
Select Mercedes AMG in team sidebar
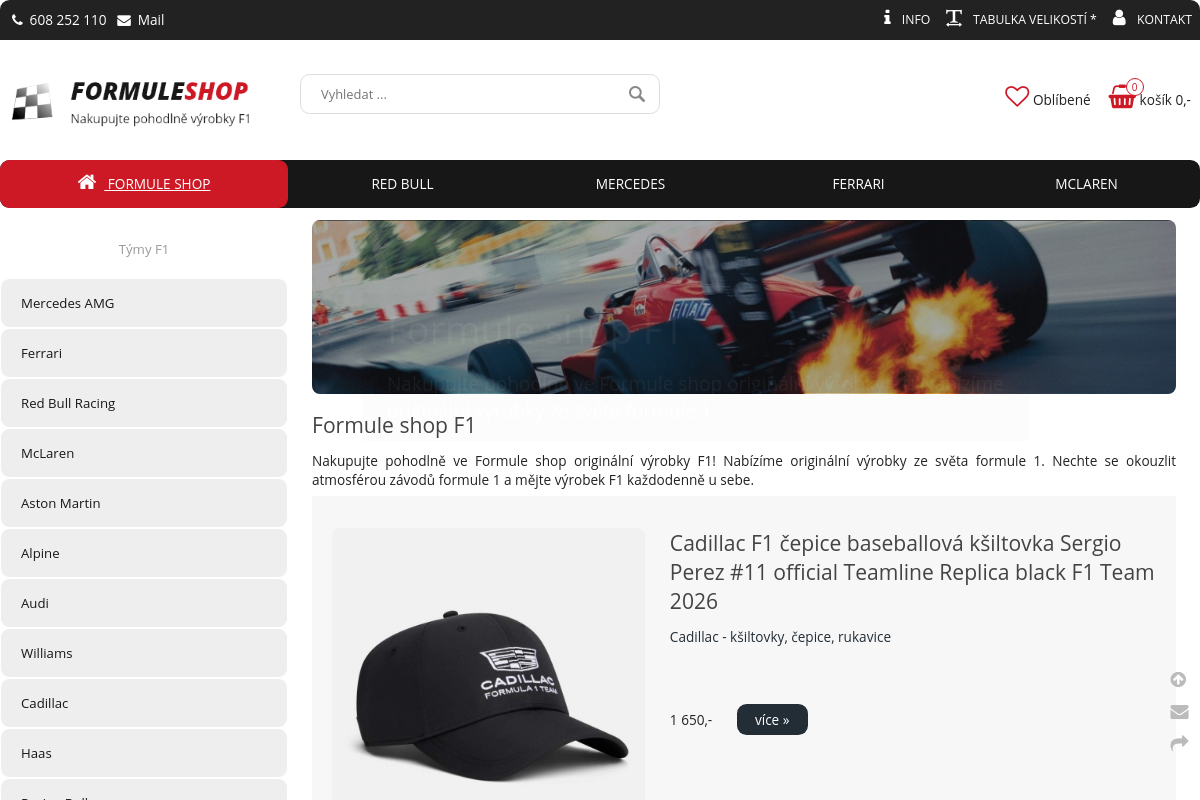point(144,303)
